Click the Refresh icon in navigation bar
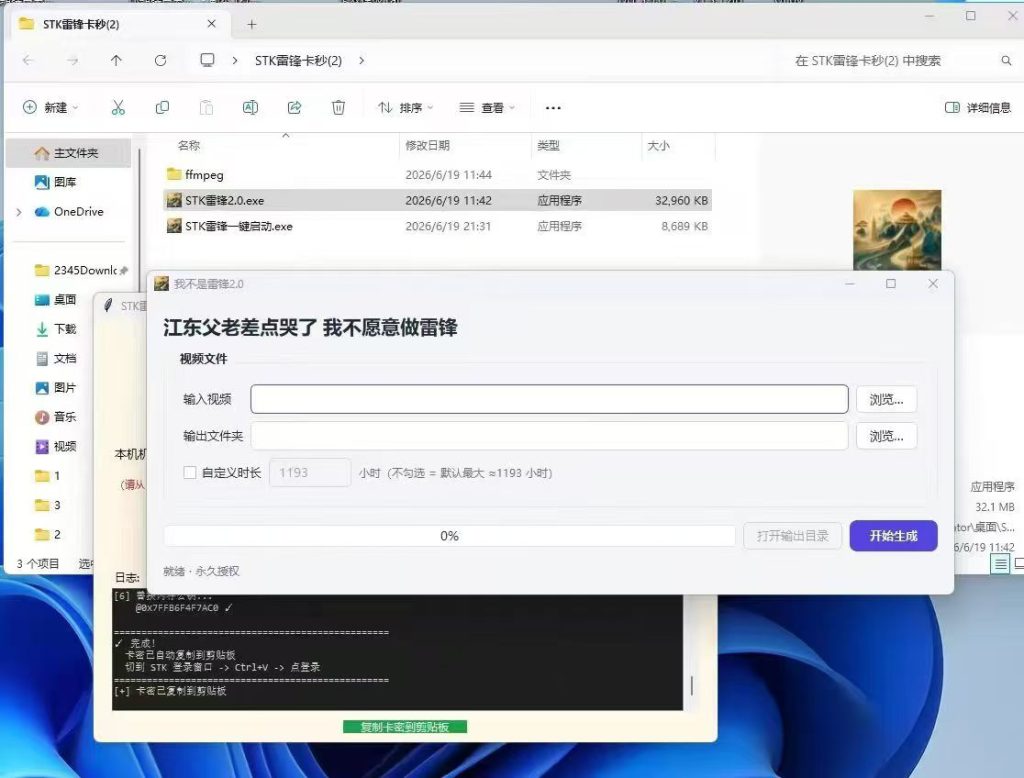 pos(160,60)
